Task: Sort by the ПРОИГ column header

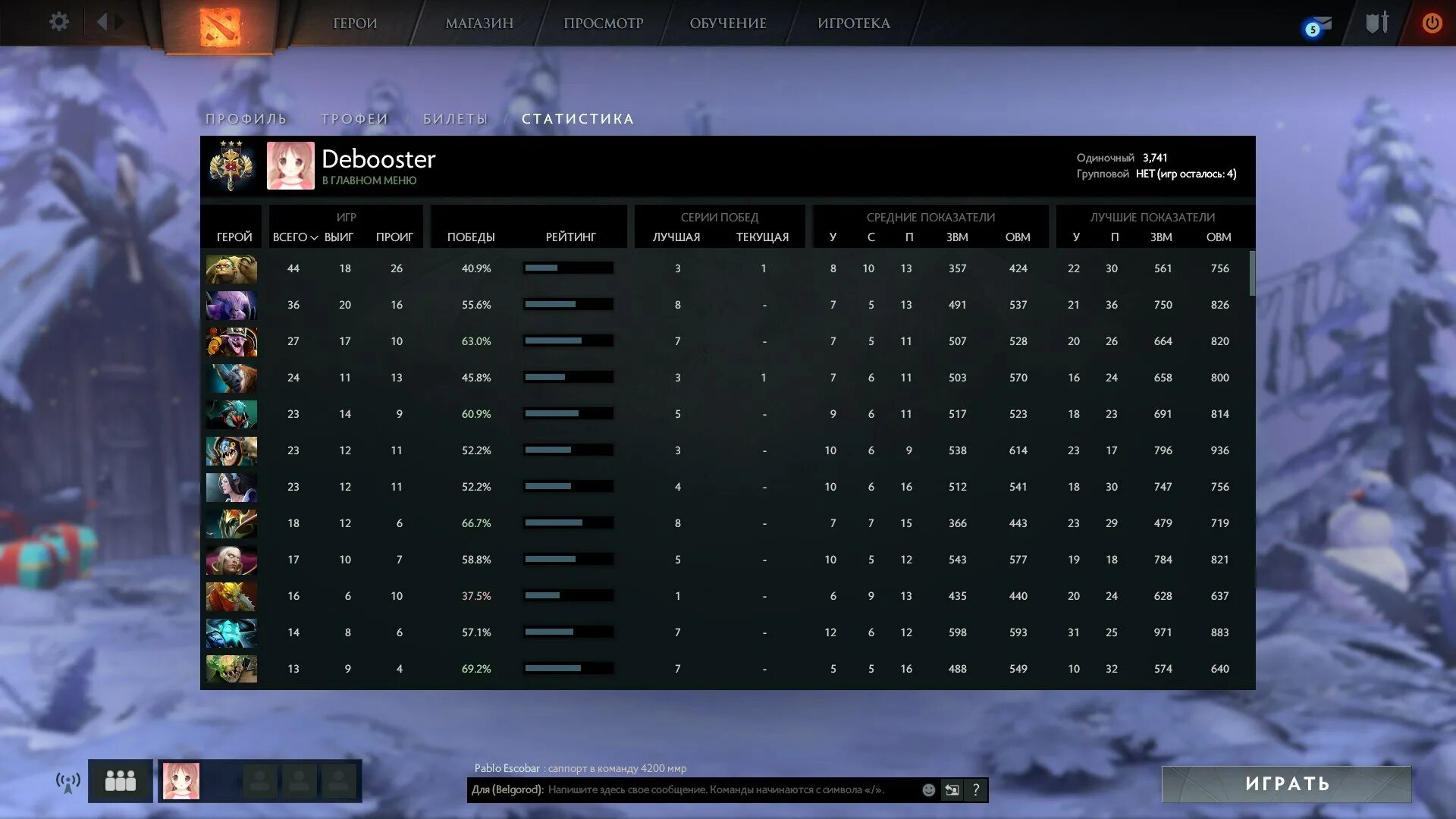Action: click(x=395, y=237)
